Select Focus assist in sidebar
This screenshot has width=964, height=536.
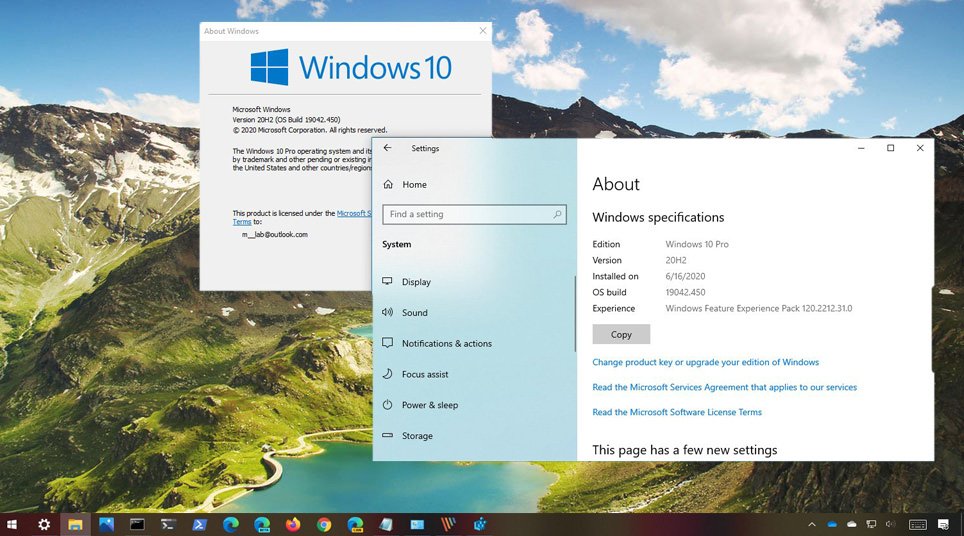point(424,374)
